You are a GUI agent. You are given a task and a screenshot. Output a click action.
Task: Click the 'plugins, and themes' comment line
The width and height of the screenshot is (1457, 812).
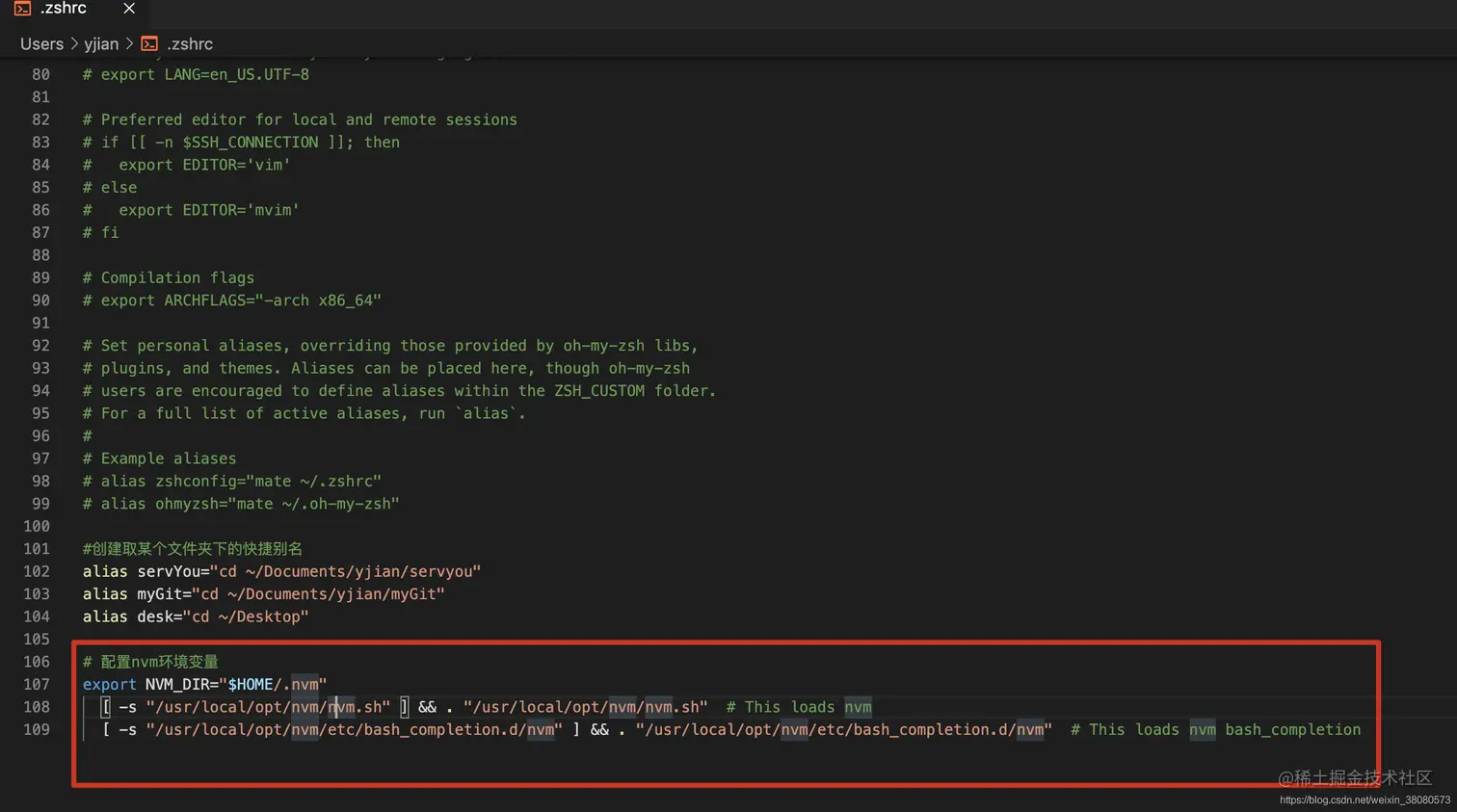coord(386,368)
